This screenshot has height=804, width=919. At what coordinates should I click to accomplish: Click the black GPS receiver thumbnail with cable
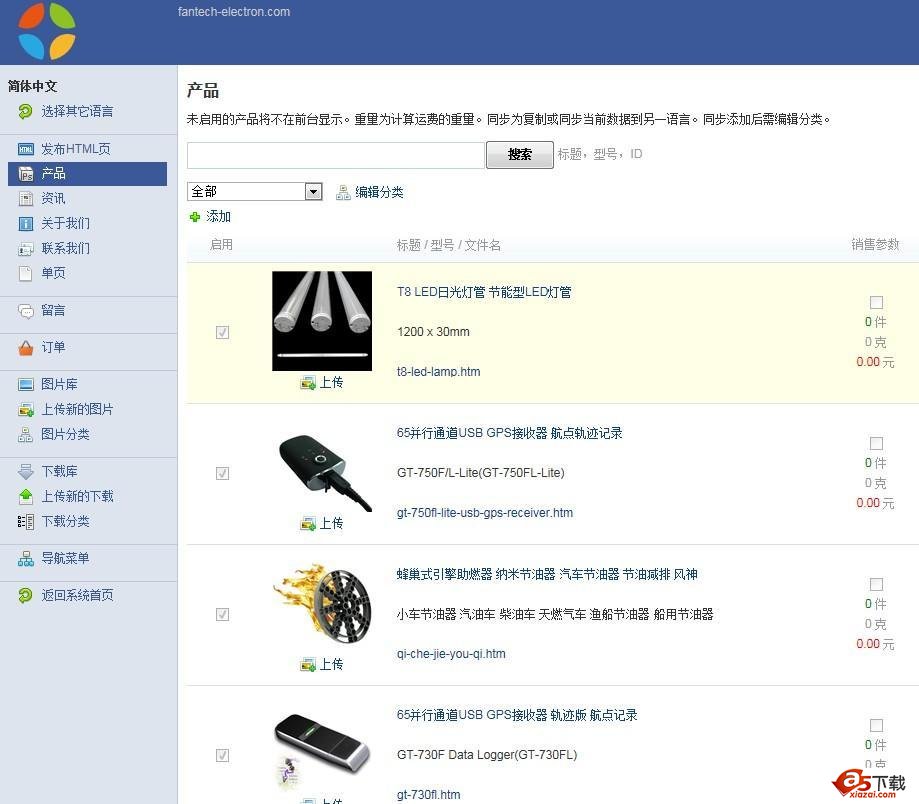(324, 472)
